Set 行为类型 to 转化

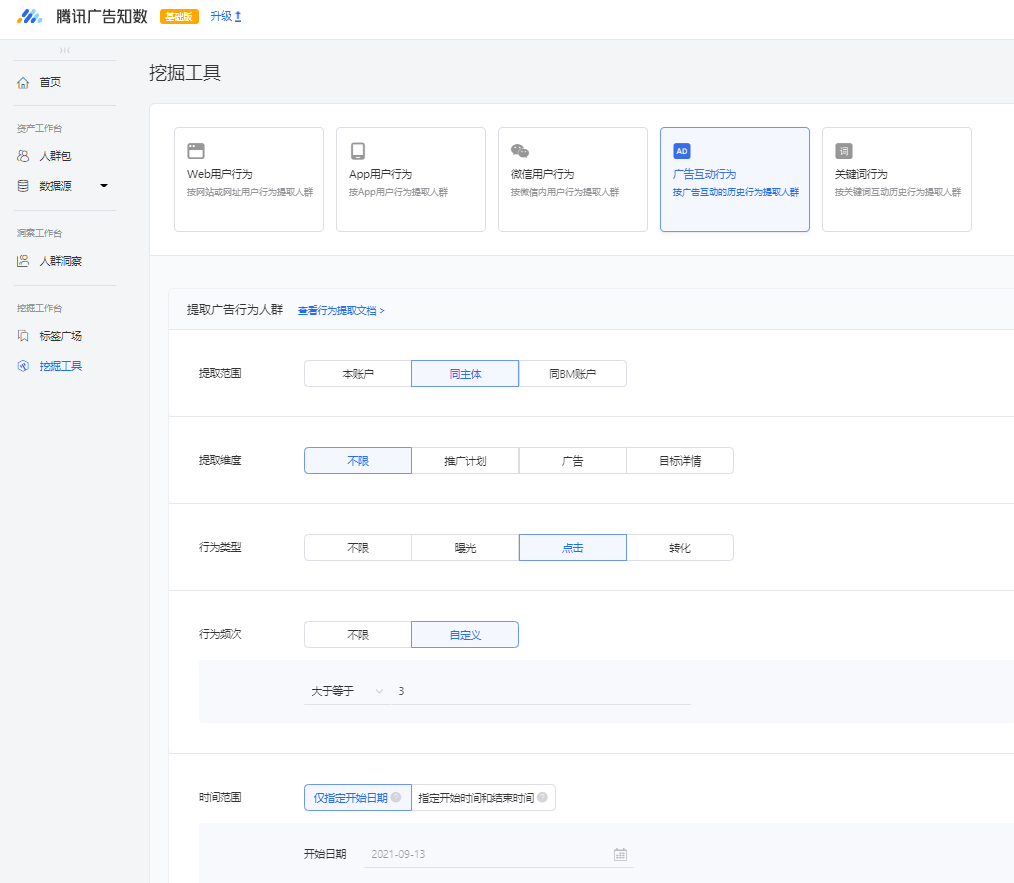point(680,547)
